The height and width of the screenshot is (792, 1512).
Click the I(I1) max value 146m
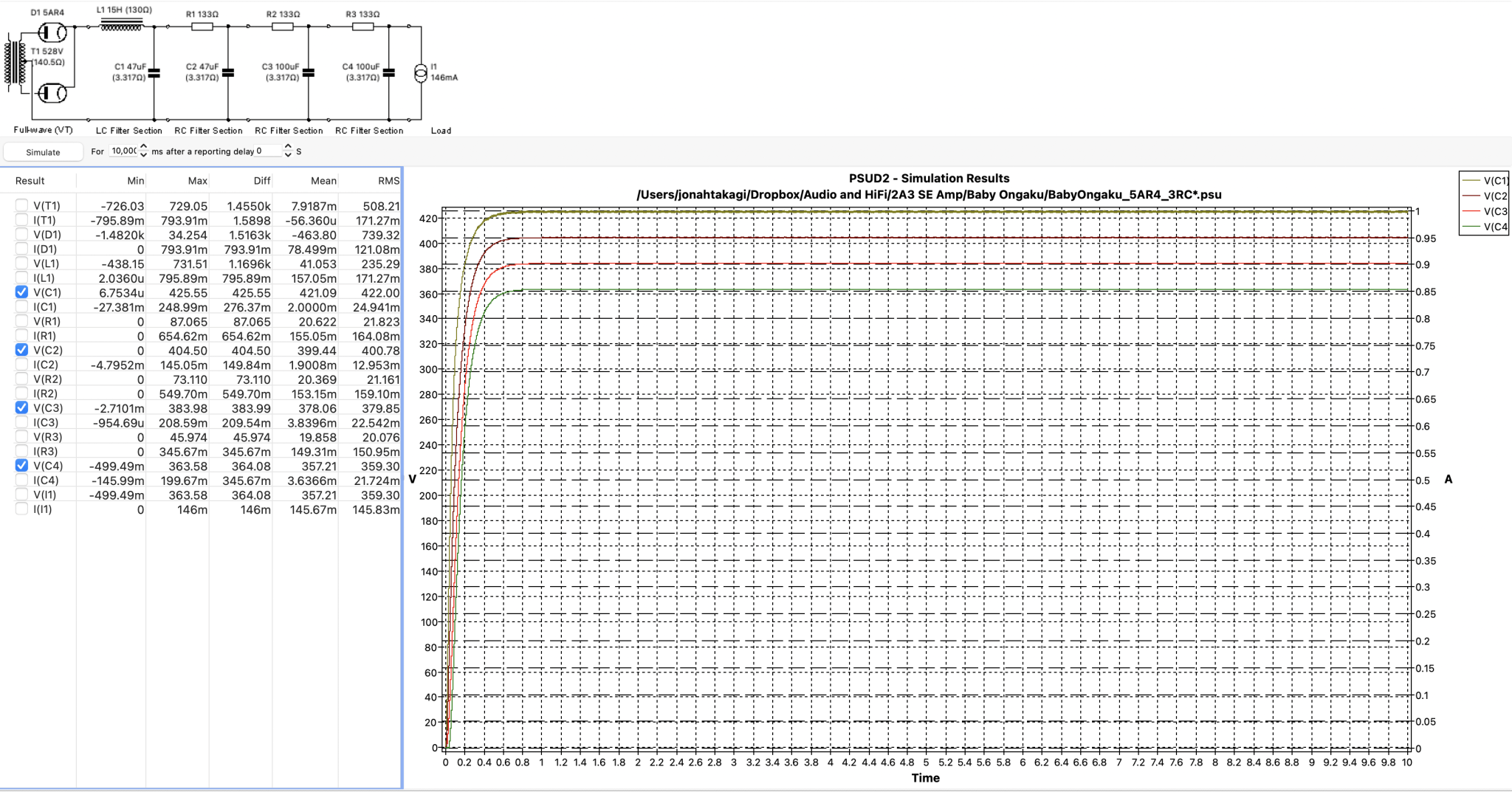(192, 510)
